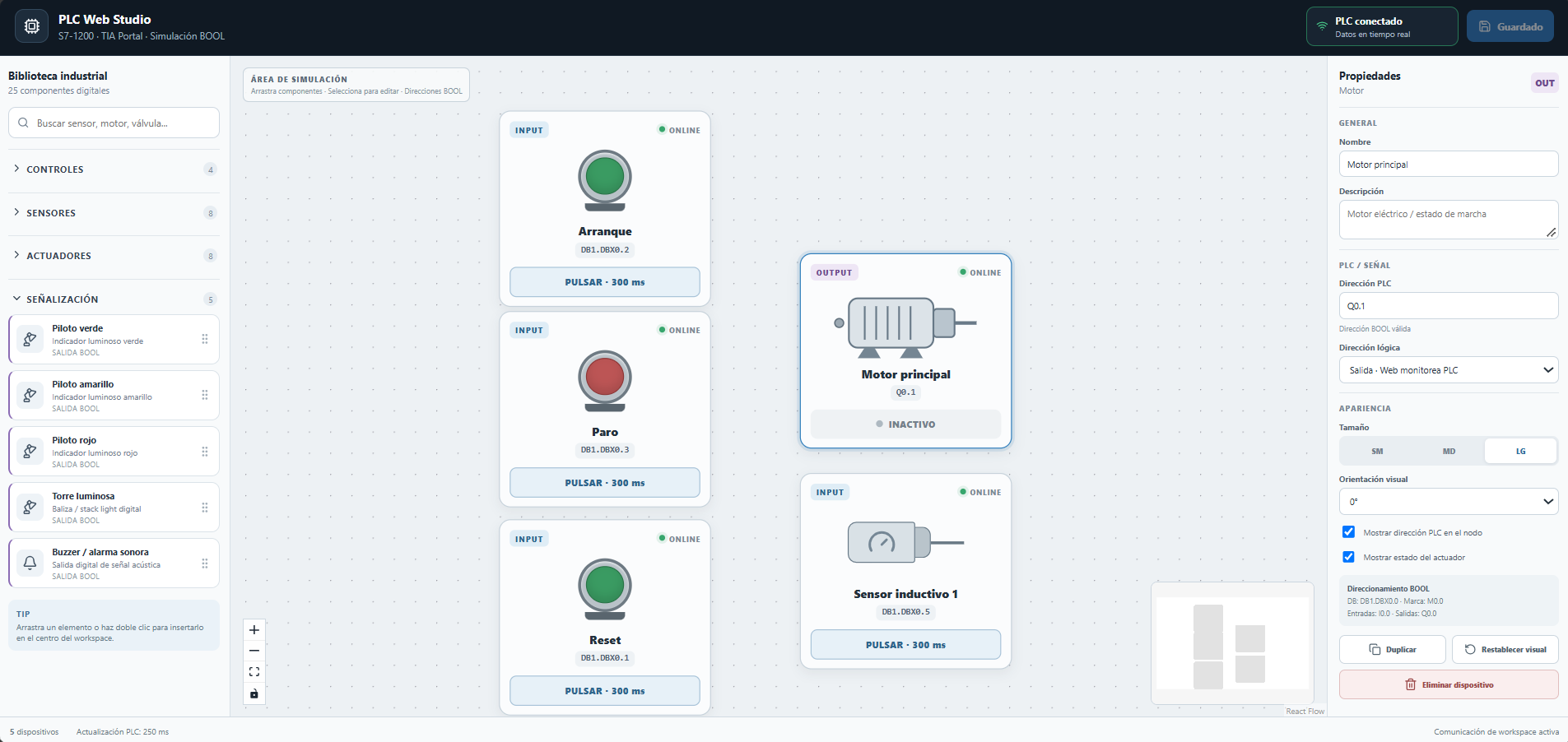The image size is (1568, 742).
Task: Click the Piloto rojo lamp icon
Action: 30,451
